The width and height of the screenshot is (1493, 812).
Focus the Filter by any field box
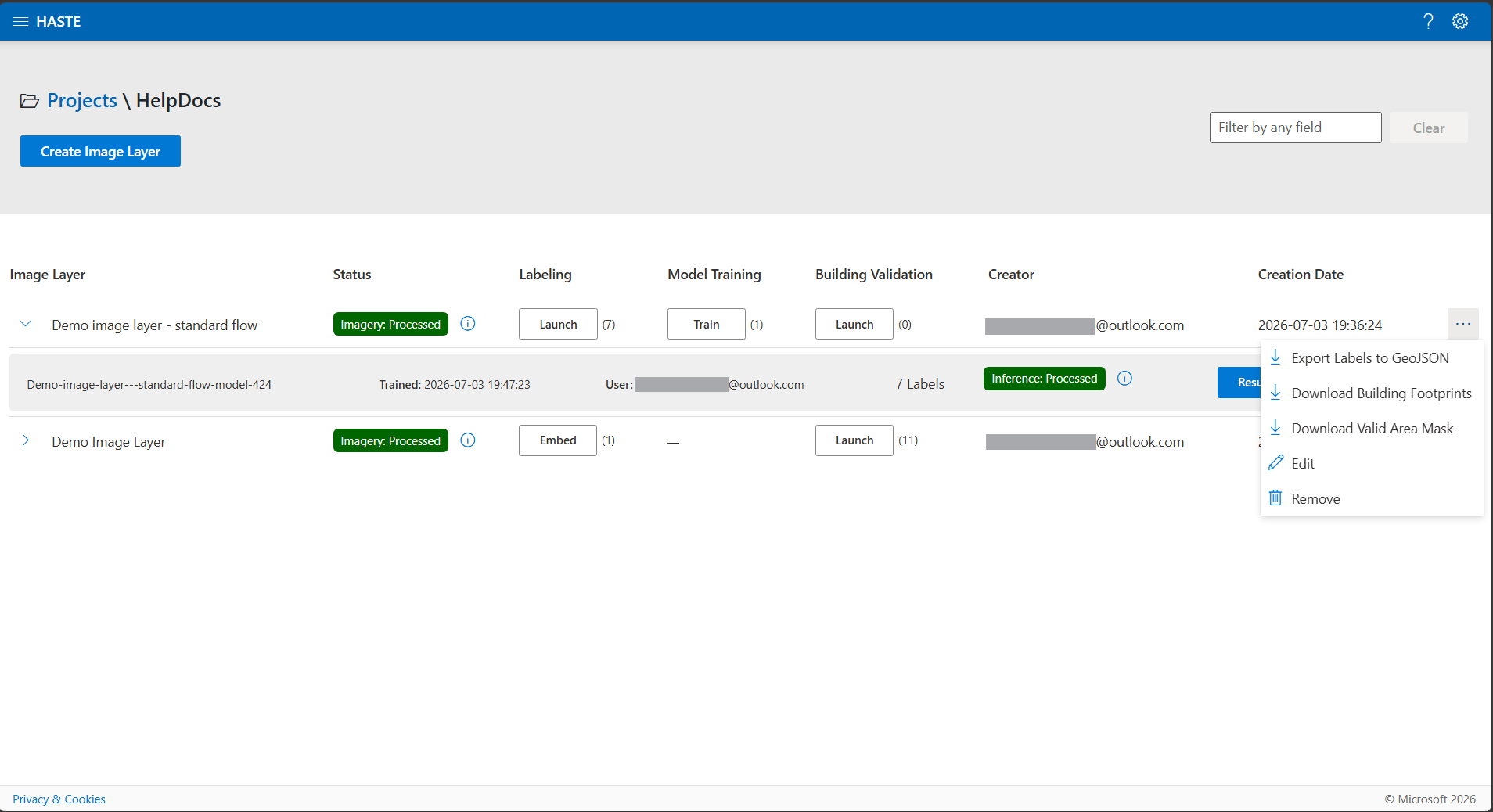[1295, 128]
